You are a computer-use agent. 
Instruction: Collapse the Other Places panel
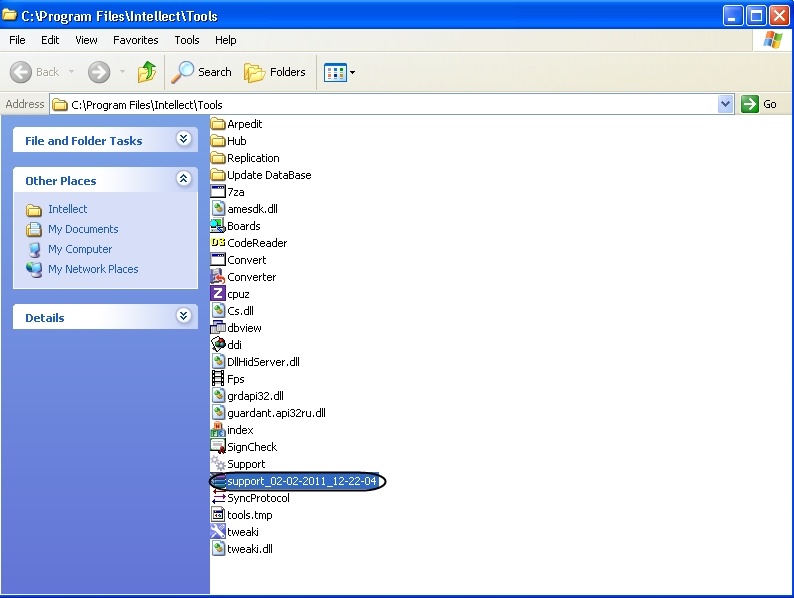click(x=183, y=178)
